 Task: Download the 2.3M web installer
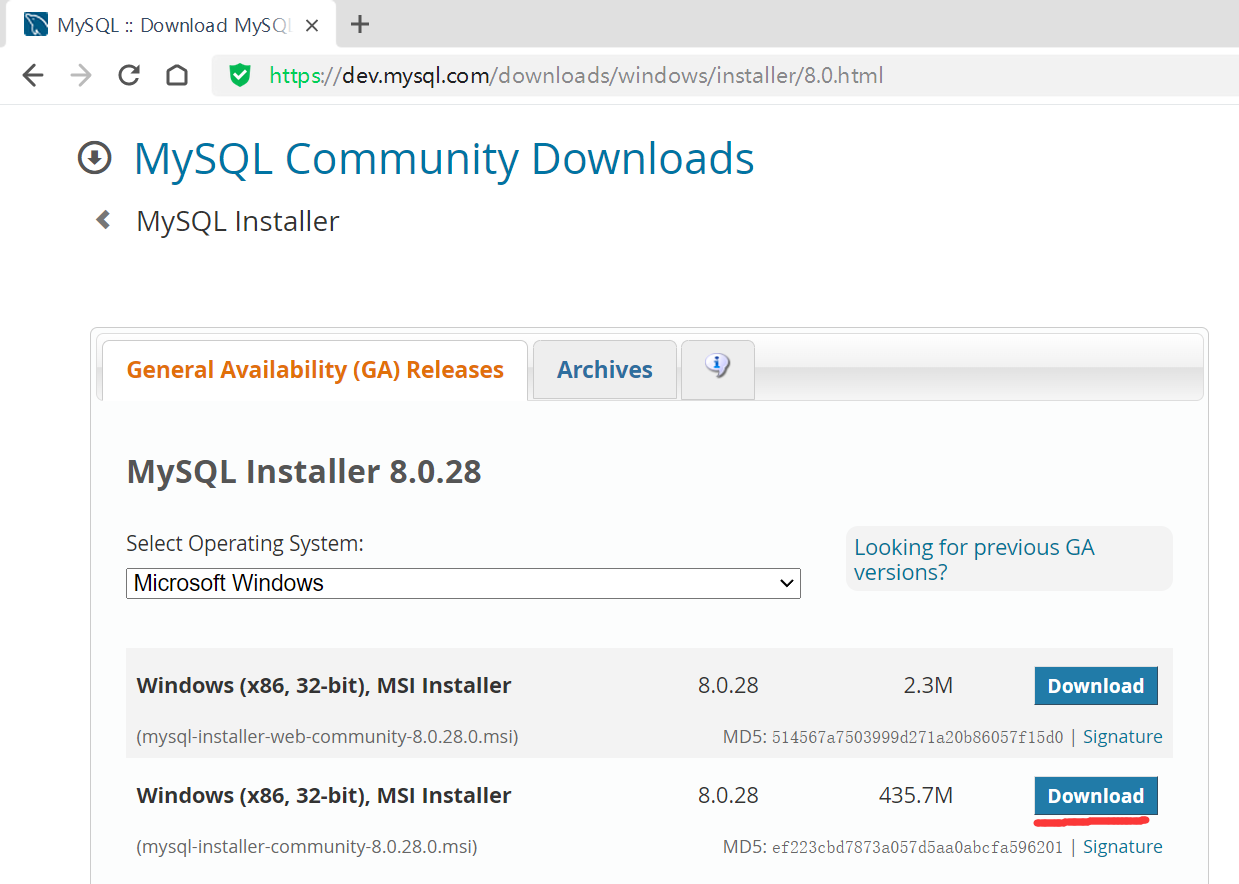1095,686
